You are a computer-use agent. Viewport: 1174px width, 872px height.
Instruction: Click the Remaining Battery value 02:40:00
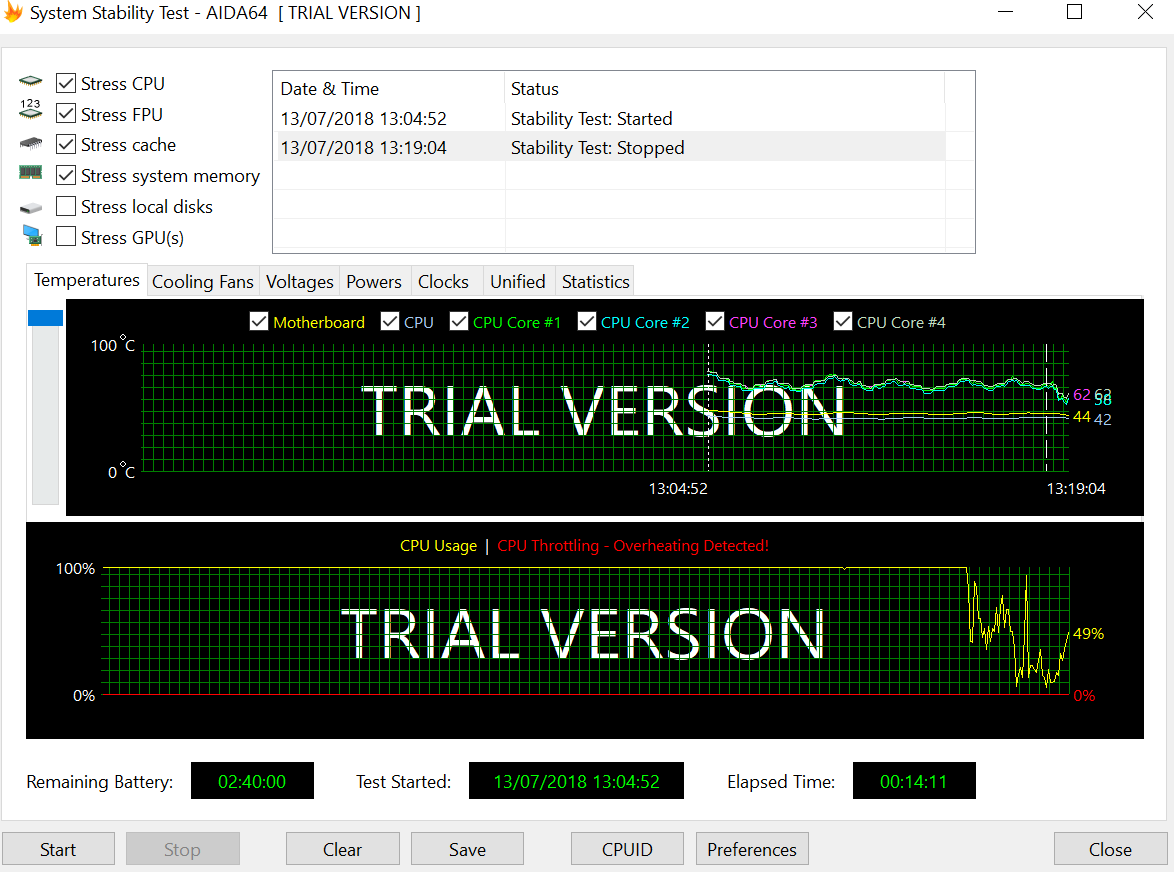coord(252,781)
